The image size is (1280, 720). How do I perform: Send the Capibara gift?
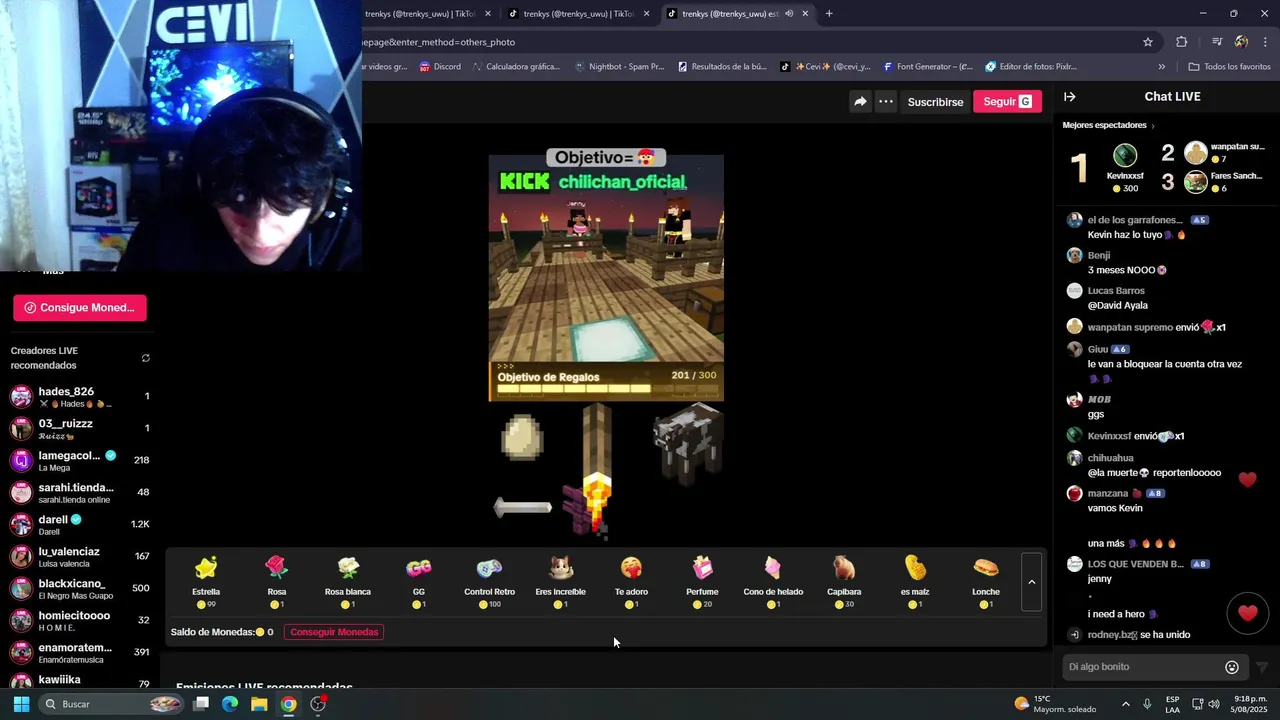click(x=844, y=582)
